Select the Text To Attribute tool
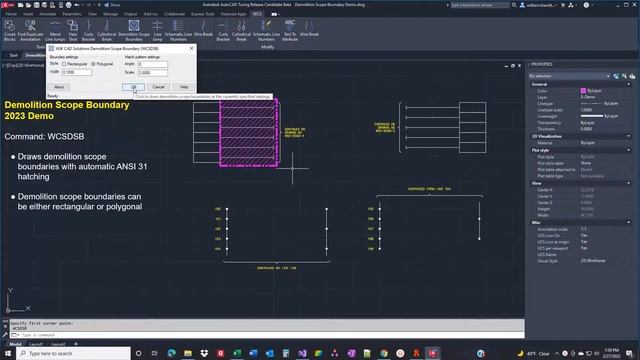 coord(290,30)
